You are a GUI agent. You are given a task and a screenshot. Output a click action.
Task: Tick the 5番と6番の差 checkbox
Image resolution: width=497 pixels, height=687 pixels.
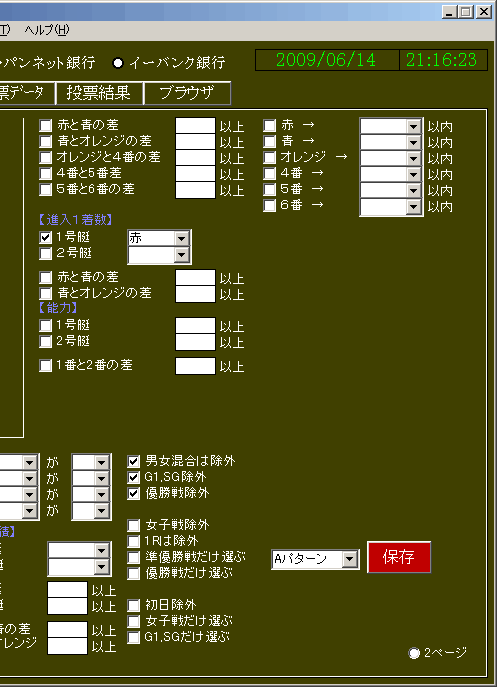pos(46,190)
